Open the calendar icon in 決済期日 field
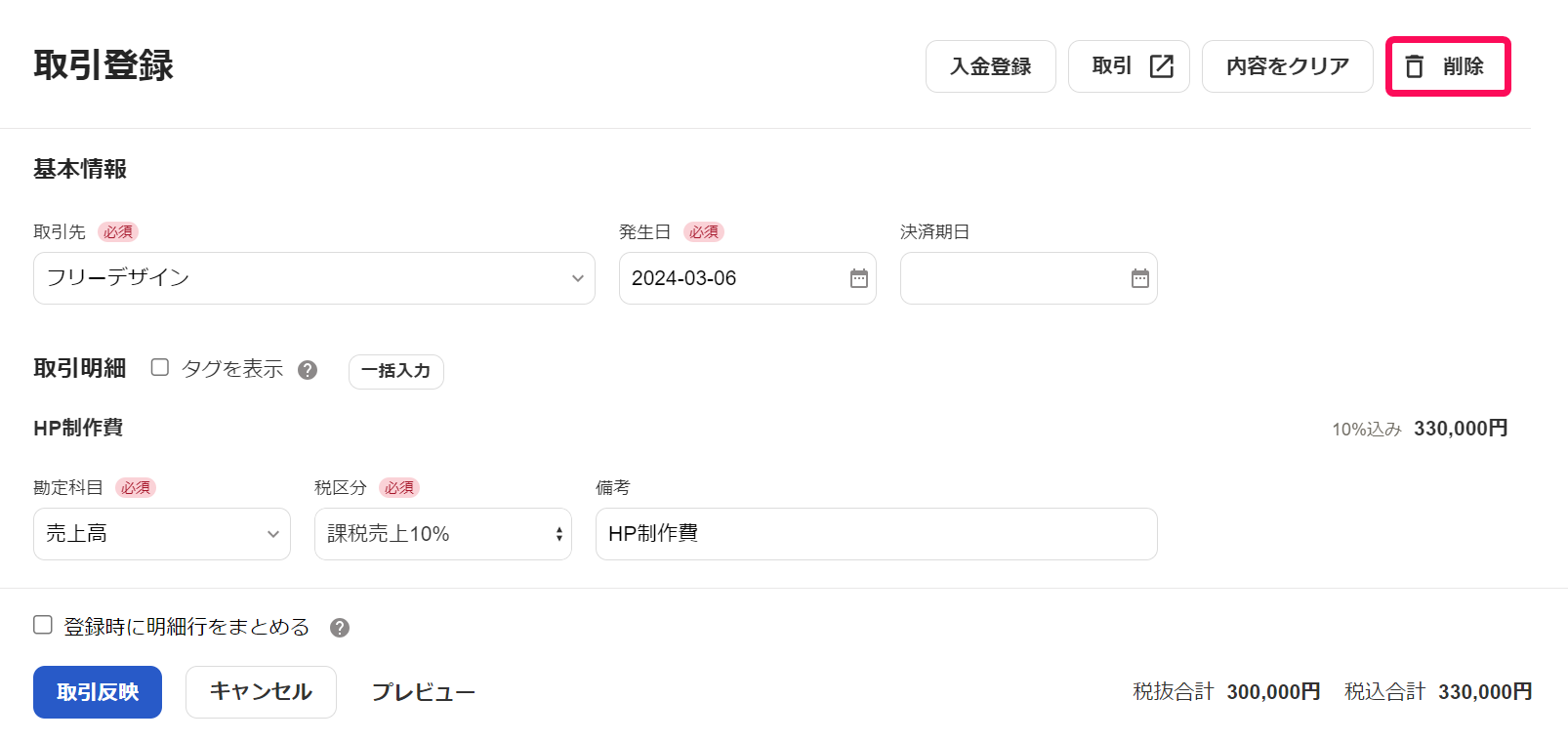 [1139, 278]
